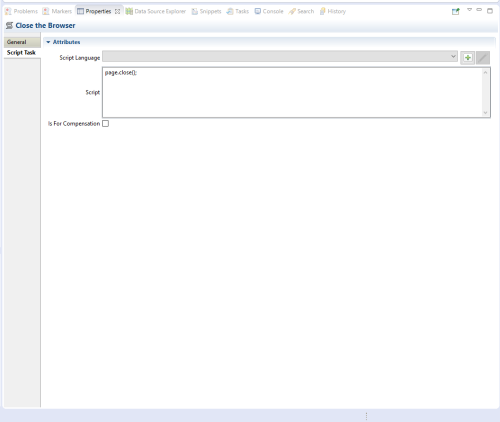Screen dimensions: 500x422
Task: Click the History tab icon
Action: click(323, 11)
